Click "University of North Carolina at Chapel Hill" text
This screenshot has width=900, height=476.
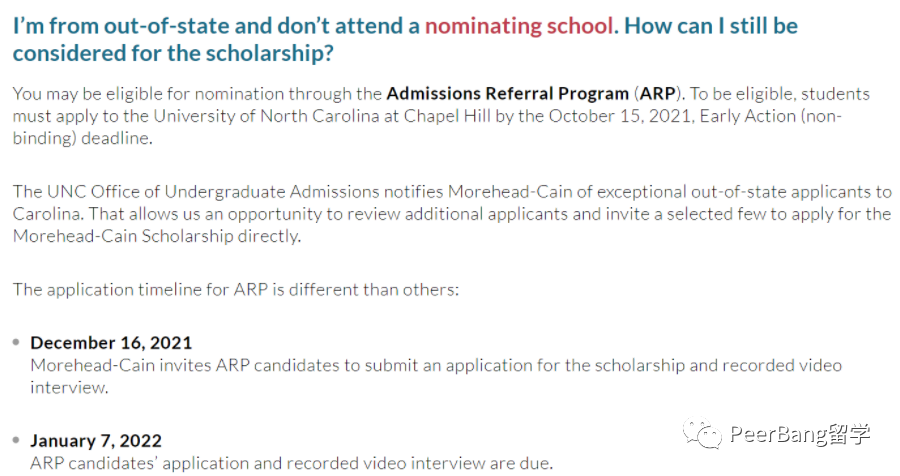tap(322, 116)
